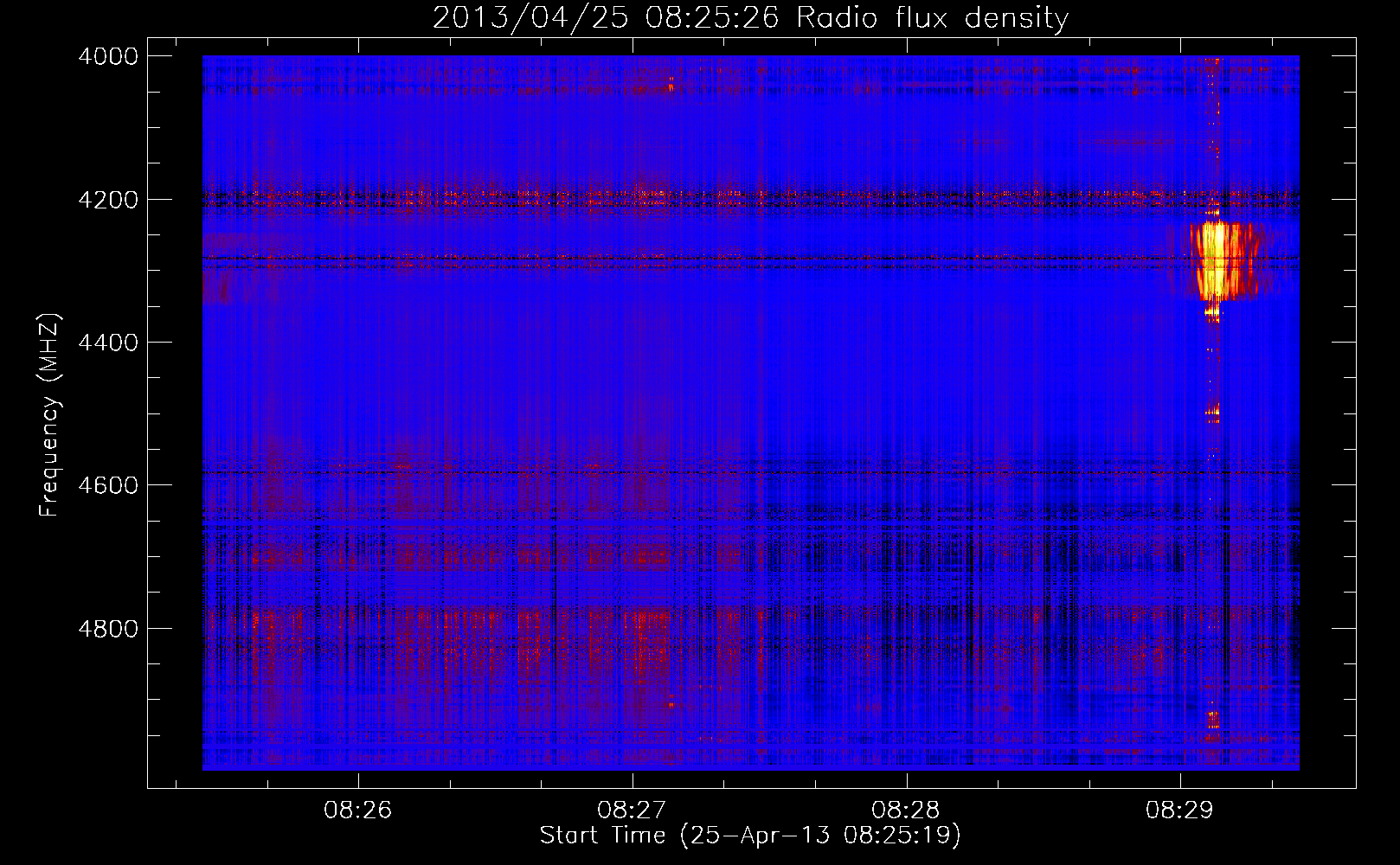Select the 4000 frequency axis label
This screenshot has height=865, width=1400.
(108, 56)
